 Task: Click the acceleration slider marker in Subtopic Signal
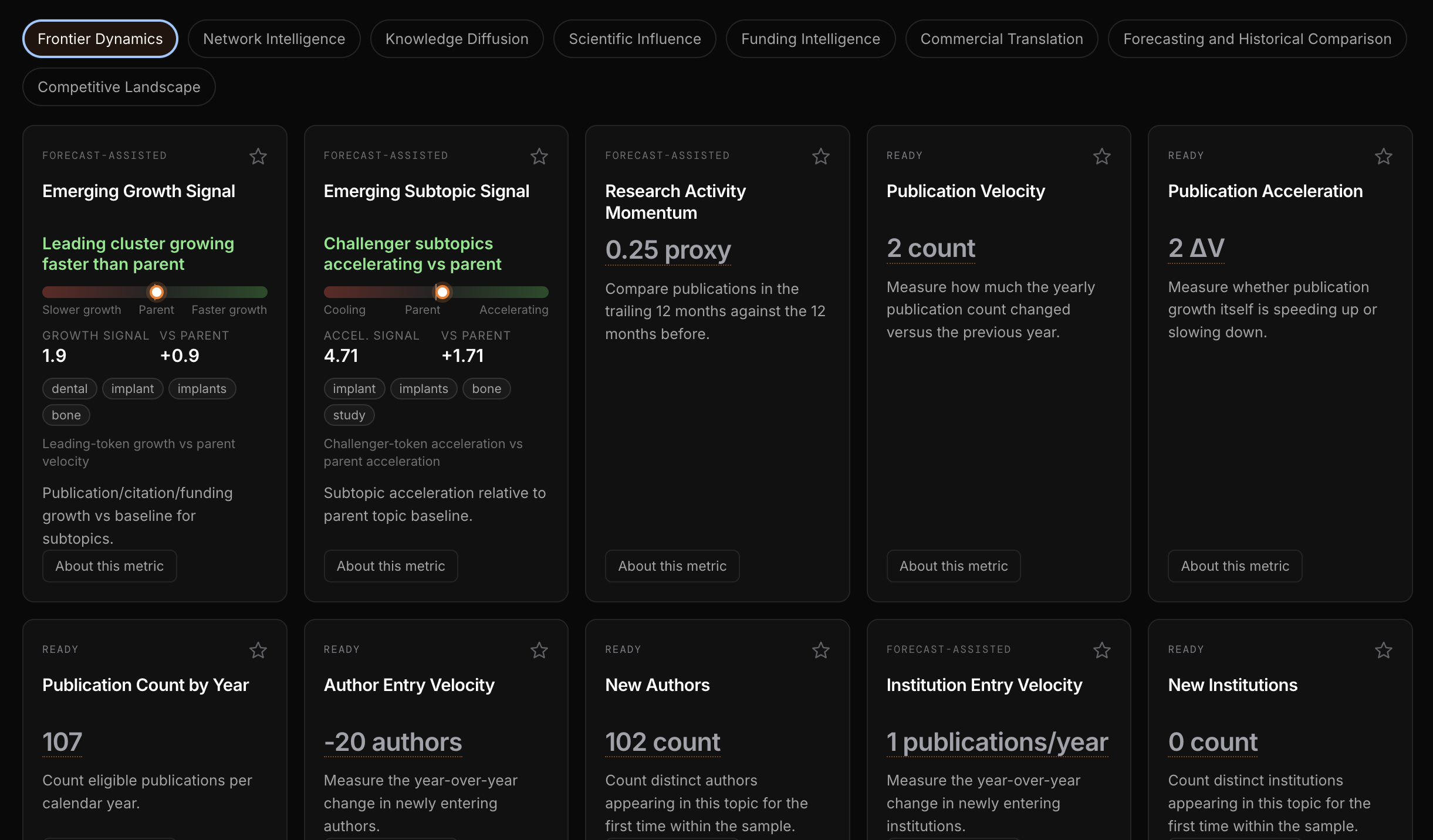442,292
